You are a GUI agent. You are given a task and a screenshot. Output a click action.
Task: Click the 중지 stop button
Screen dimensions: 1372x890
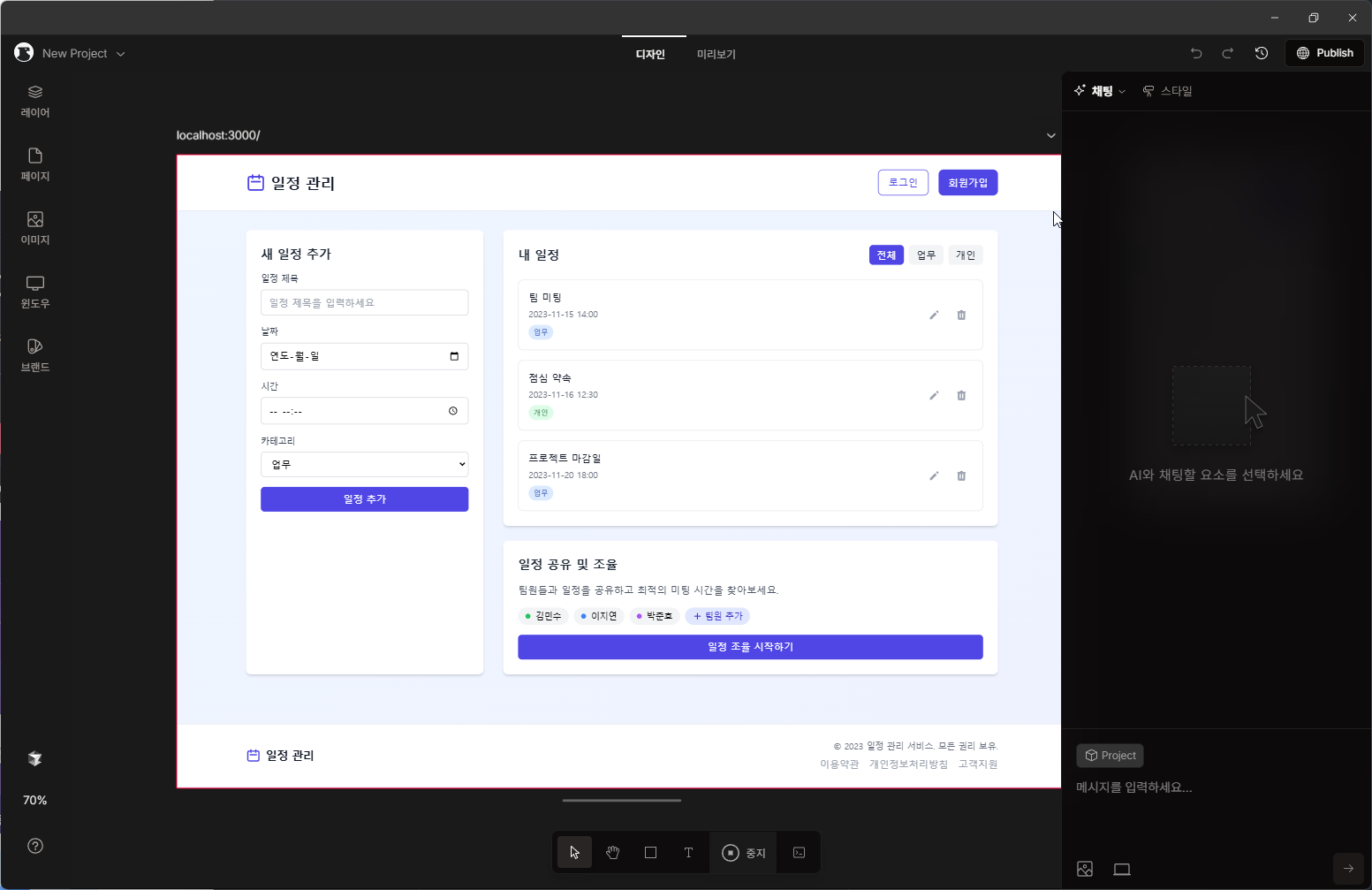pos(744,852)
